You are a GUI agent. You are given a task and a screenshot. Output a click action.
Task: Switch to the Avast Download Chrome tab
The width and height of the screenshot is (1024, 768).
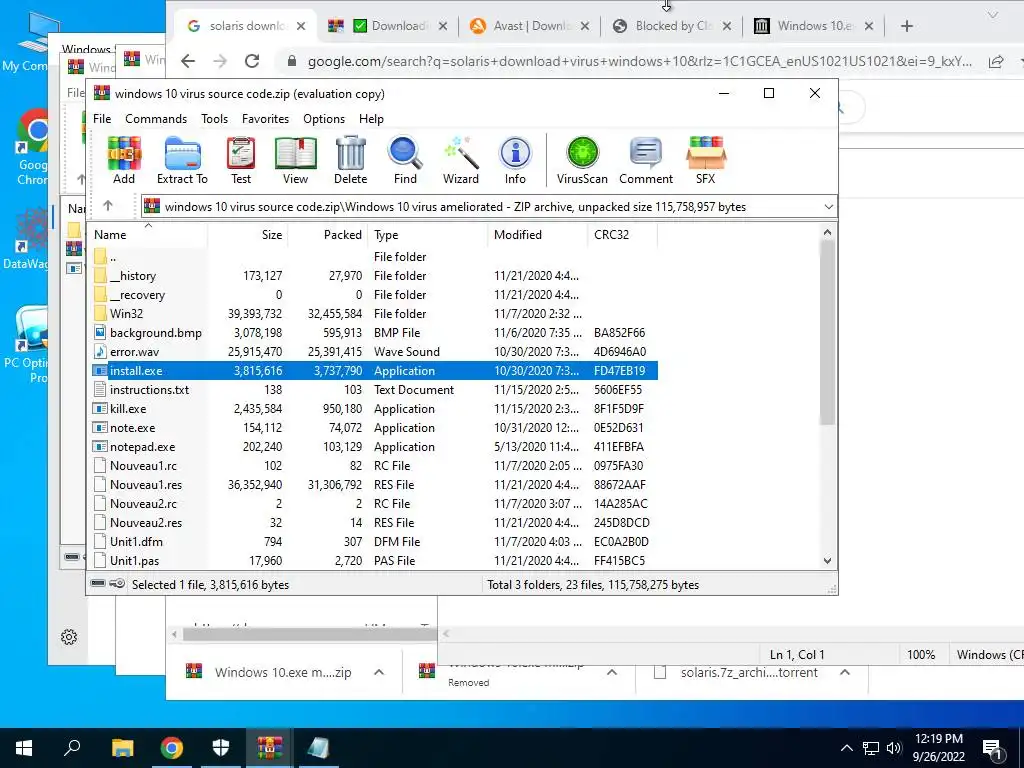529,25
